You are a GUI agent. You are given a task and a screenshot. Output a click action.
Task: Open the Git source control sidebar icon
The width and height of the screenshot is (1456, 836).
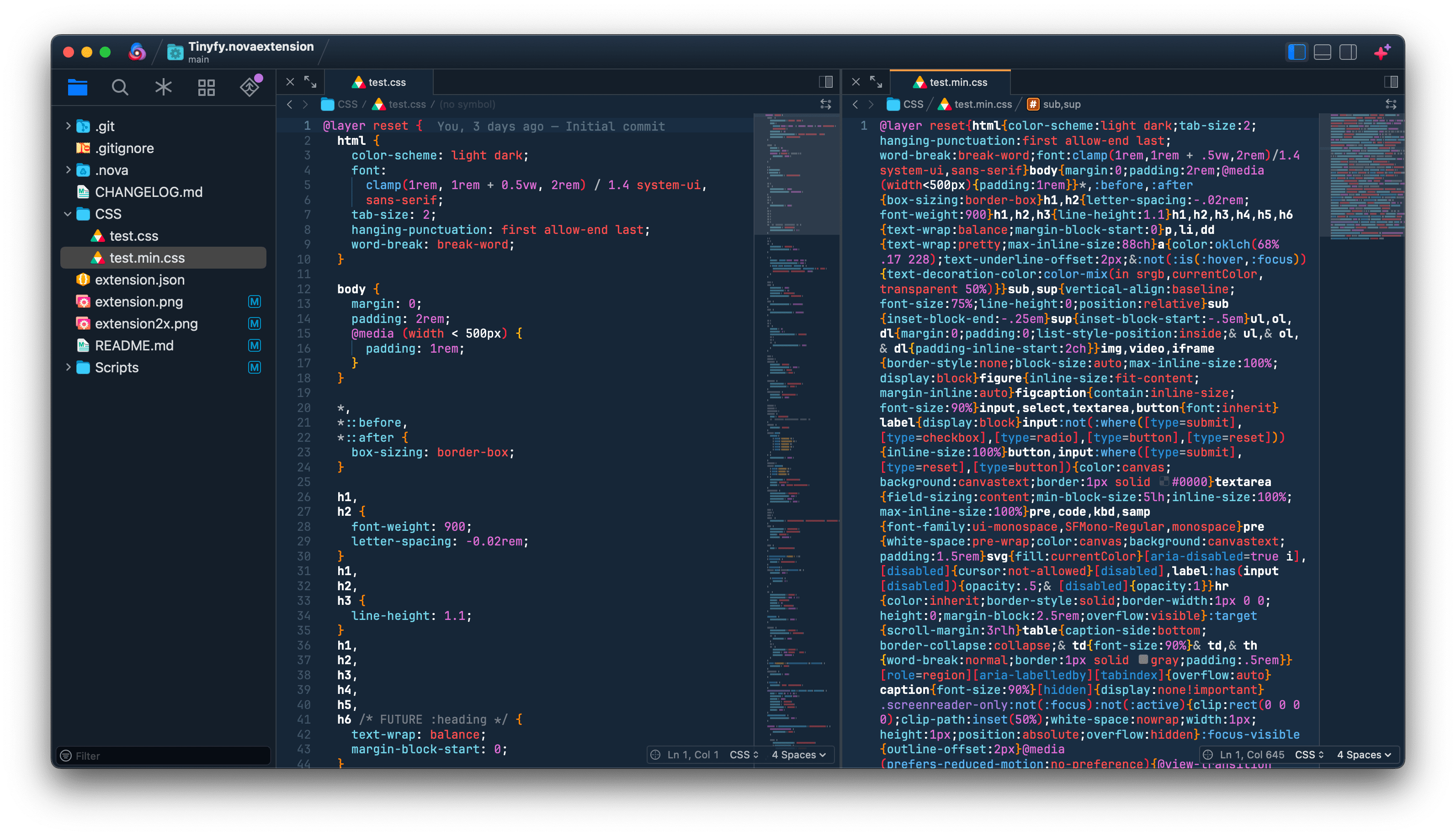coord(250,87)
